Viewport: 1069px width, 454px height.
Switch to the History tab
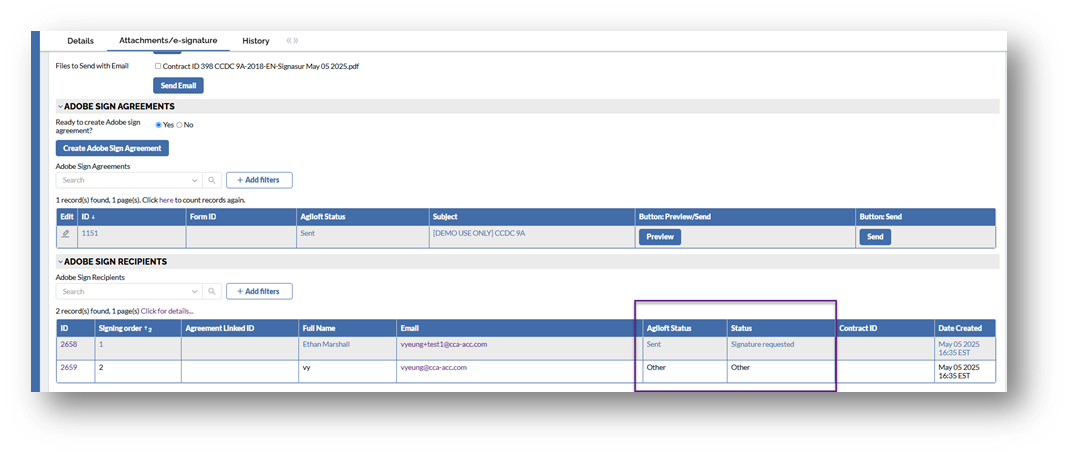pos(255,41)
